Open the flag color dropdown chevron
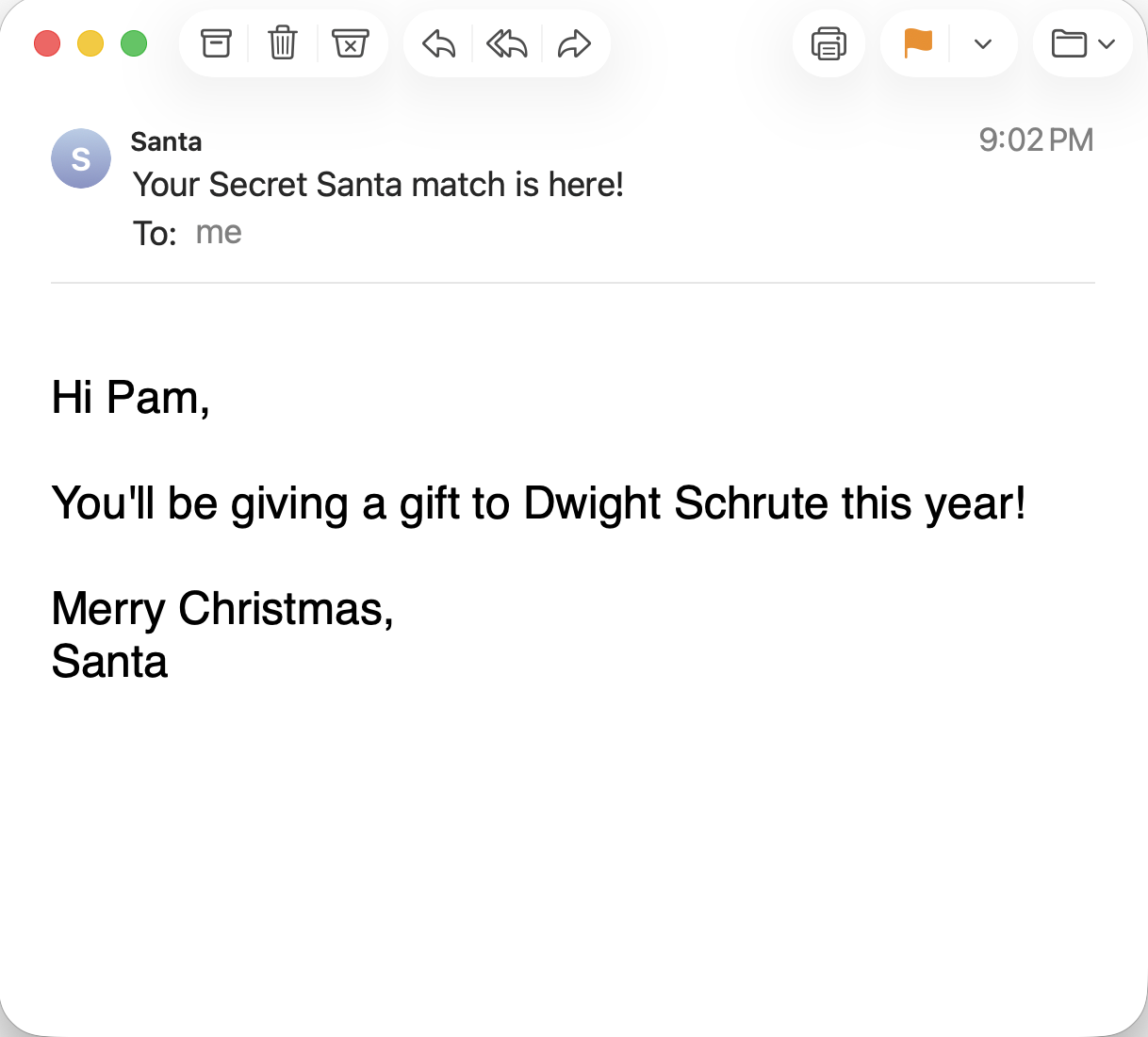 click(983, 42)
